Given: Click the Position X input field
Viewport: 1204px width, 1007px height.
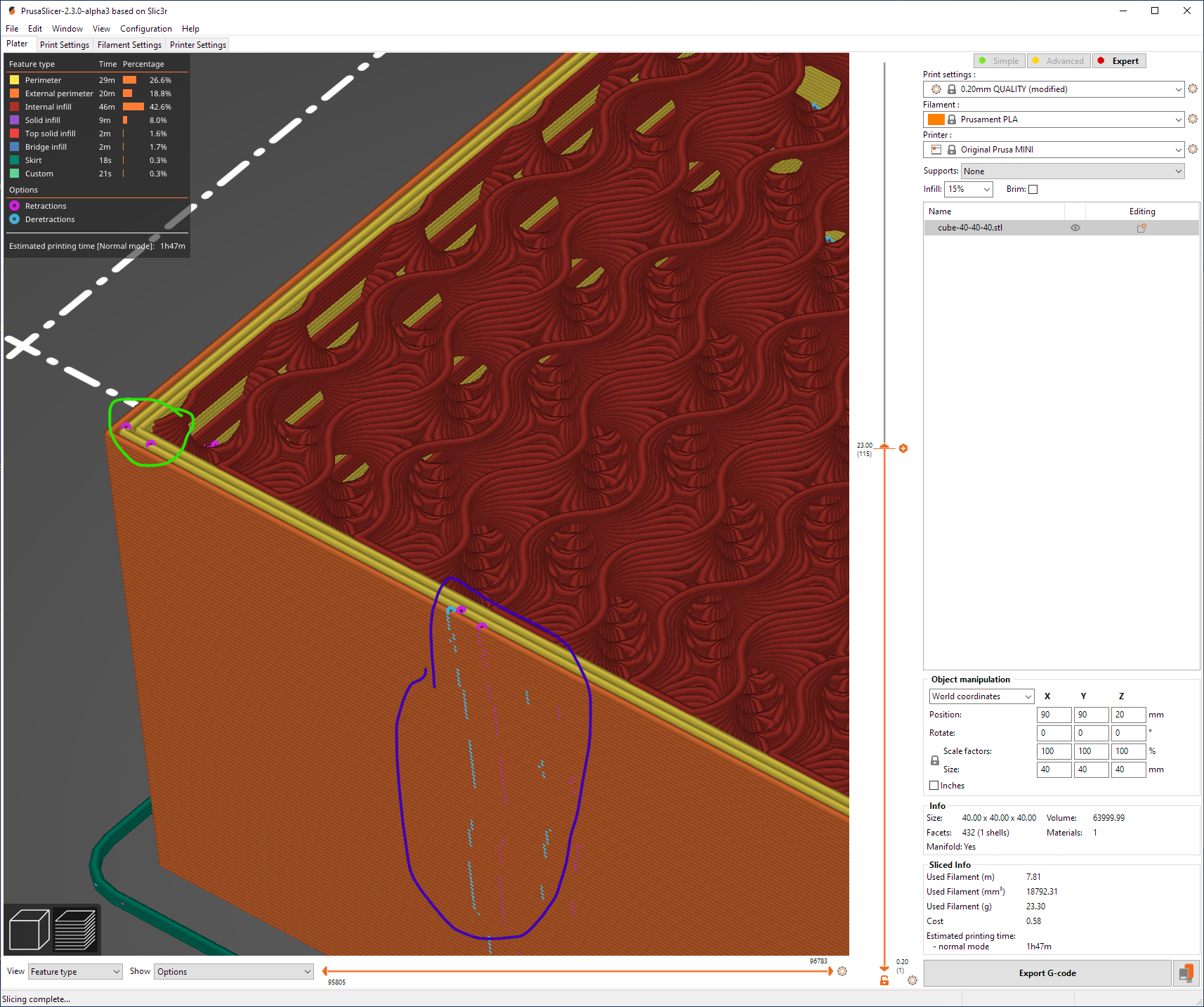Looking at the screenshot, I should (x=1054, y=715).
